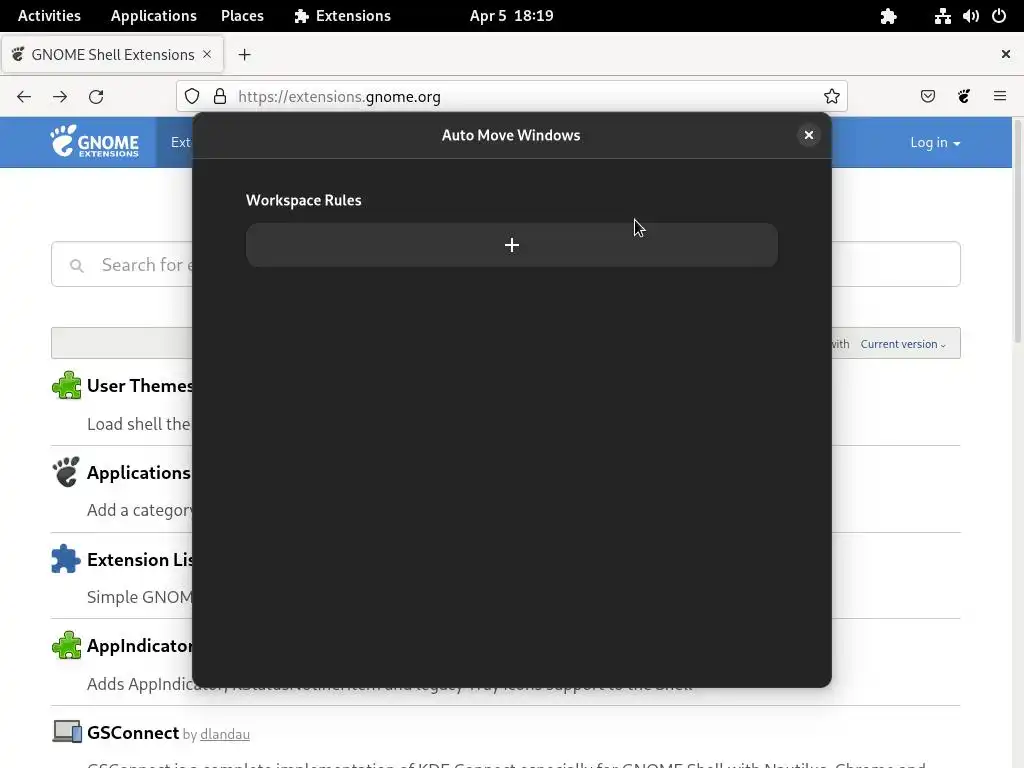1024x768 pixels.
Task: Go forward with the browser forward arrow
Action: (60, 97)
